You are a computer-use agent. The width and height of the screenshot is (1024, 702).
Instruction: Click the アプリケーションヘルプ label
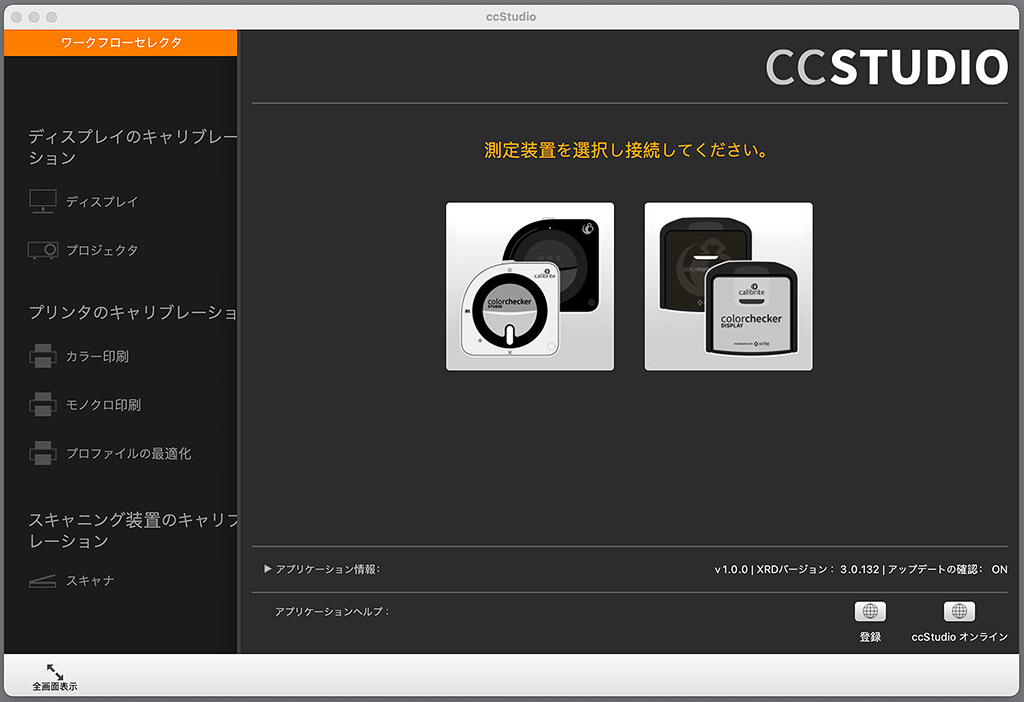tap(332, 611)
